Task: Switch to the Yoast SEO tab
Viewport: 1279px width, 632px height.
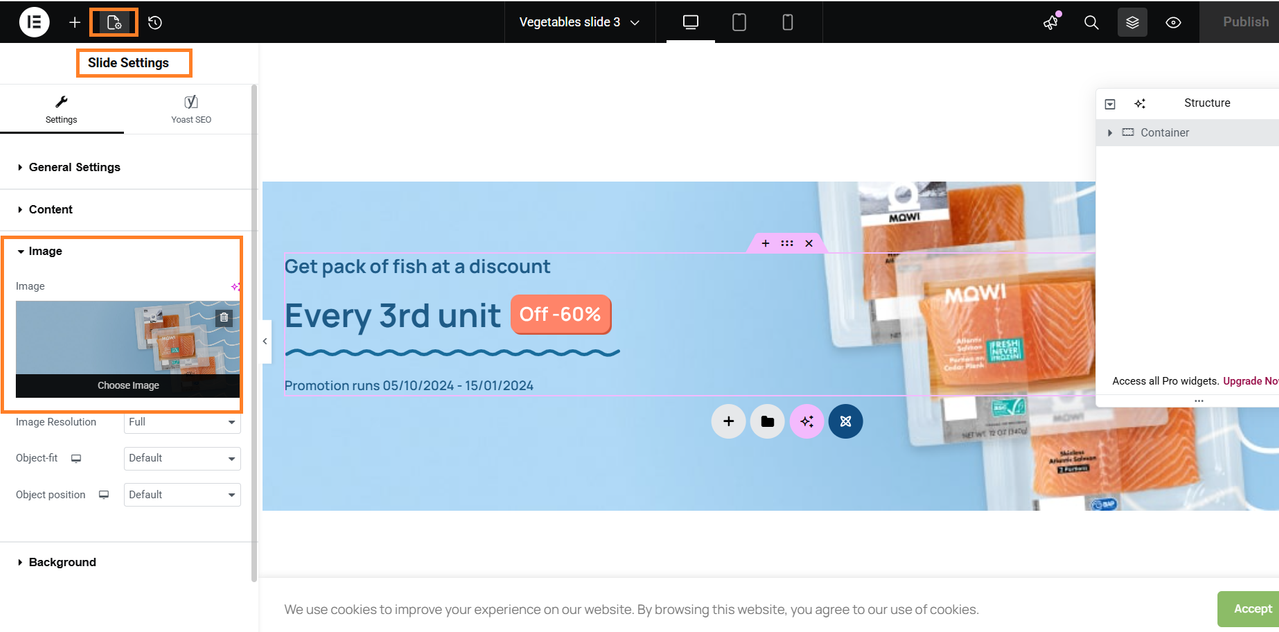Action: [191, 110]
